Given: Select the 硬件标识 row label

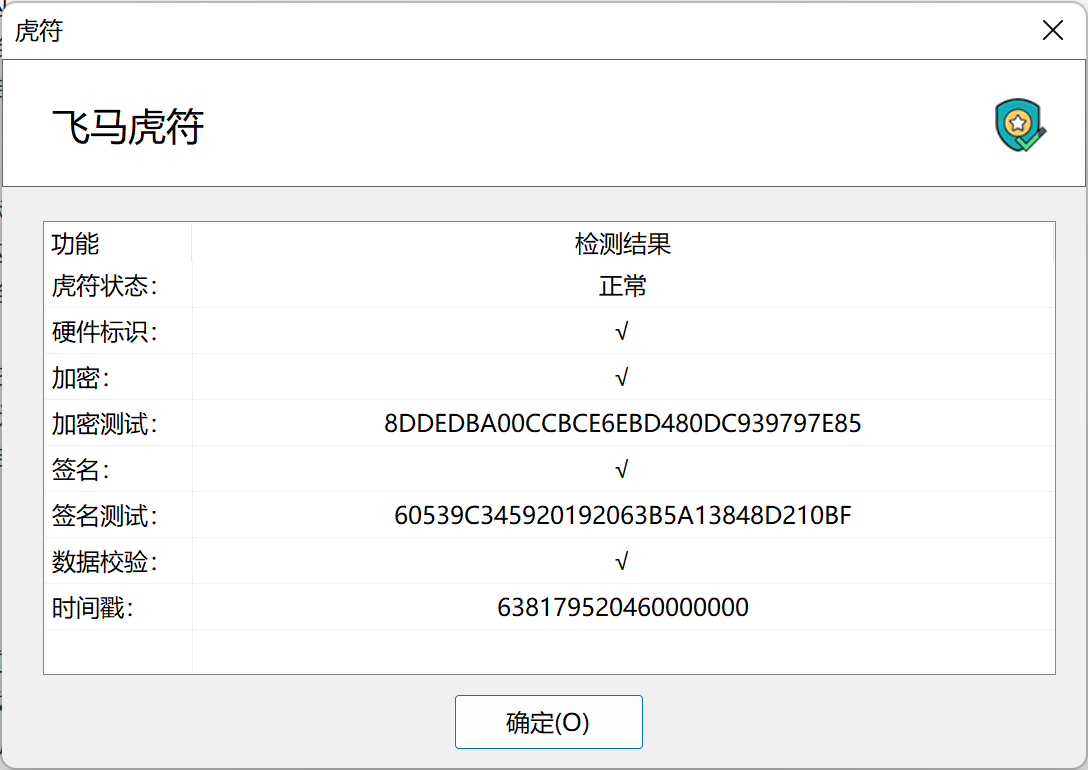Looking at the screenshot, I should click(x=105, y=332).
